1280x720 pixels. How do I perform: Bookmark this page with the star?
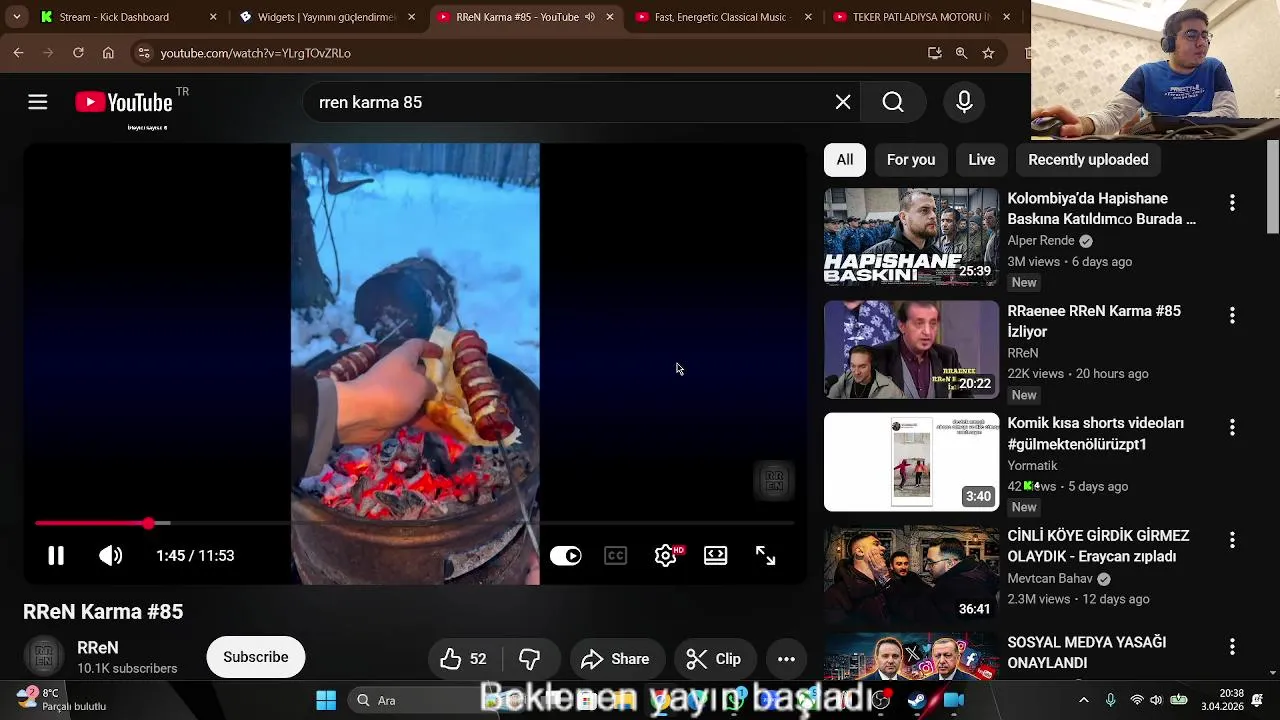coord(988,53)
